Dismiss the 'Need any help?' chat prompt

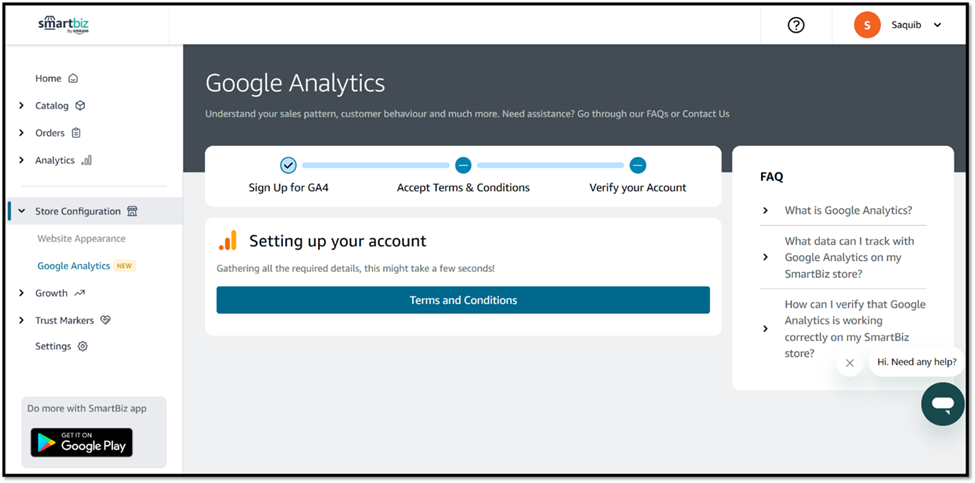click(x=849, y=363)
